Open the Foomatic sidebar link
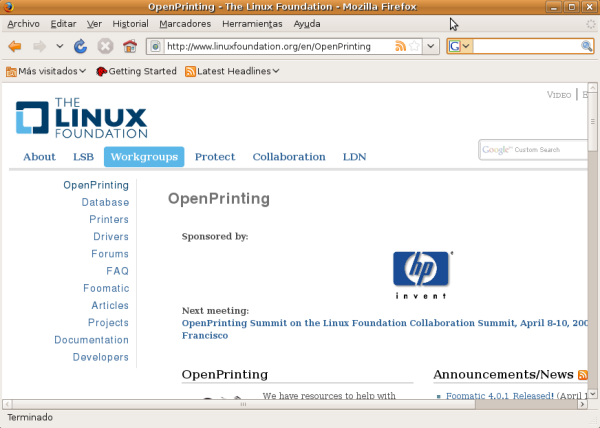The width and height of the screenshot is (600, 428). (x=106, y=288)
